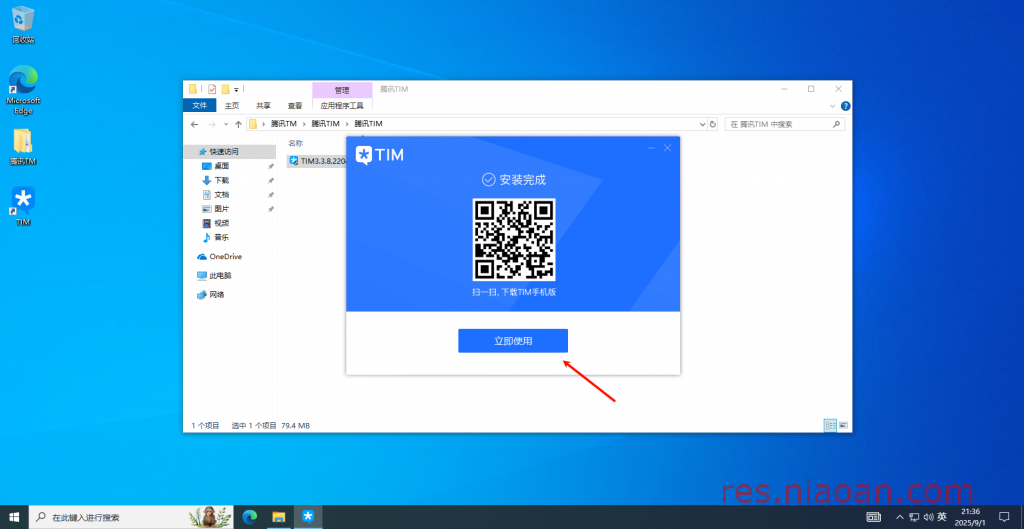Select the 回收站 desktop icon
This screenshot has width=1024, height=529.
(23, 25)
